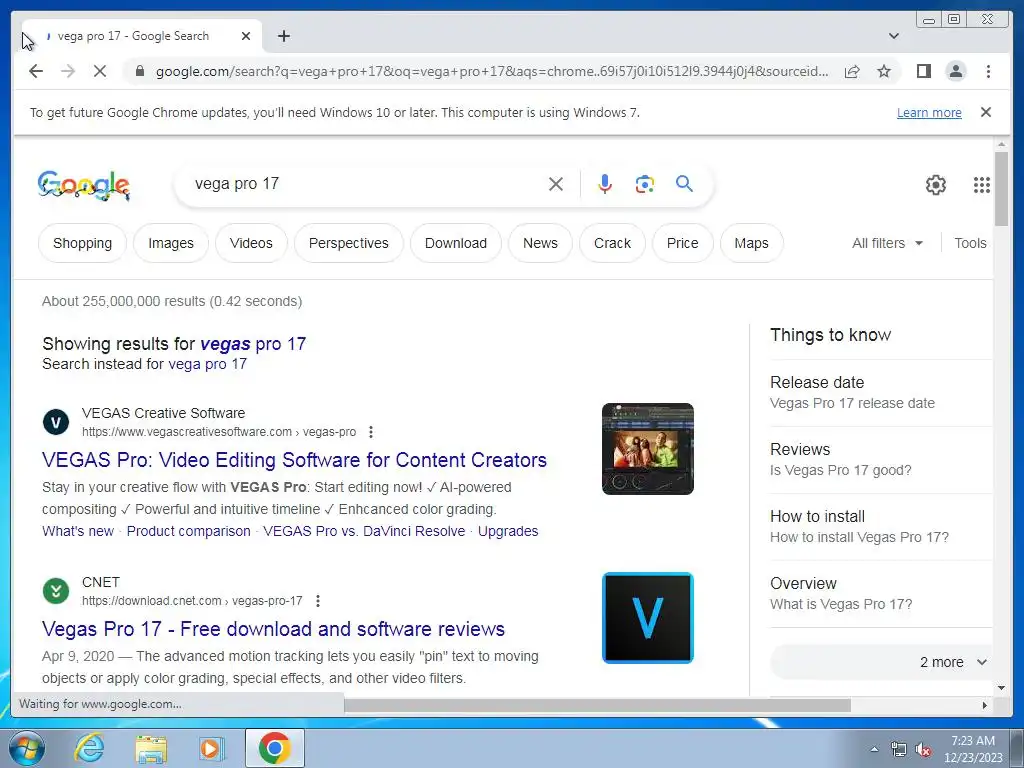Select the Shopping filter
Viewport: 1024px width, 768px height.
82,243
